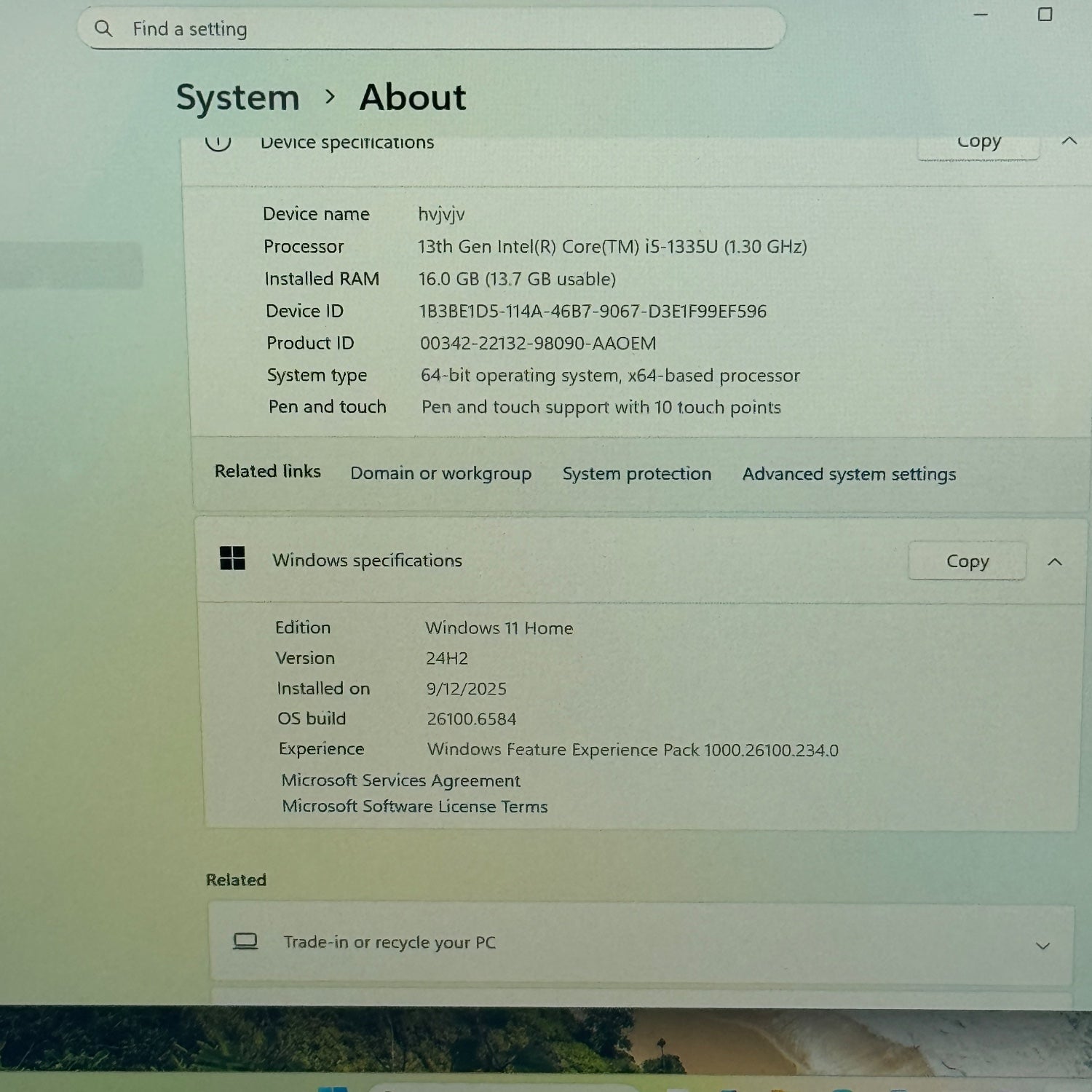Open System protection link

pyautogui.click(x=636, y=474)
